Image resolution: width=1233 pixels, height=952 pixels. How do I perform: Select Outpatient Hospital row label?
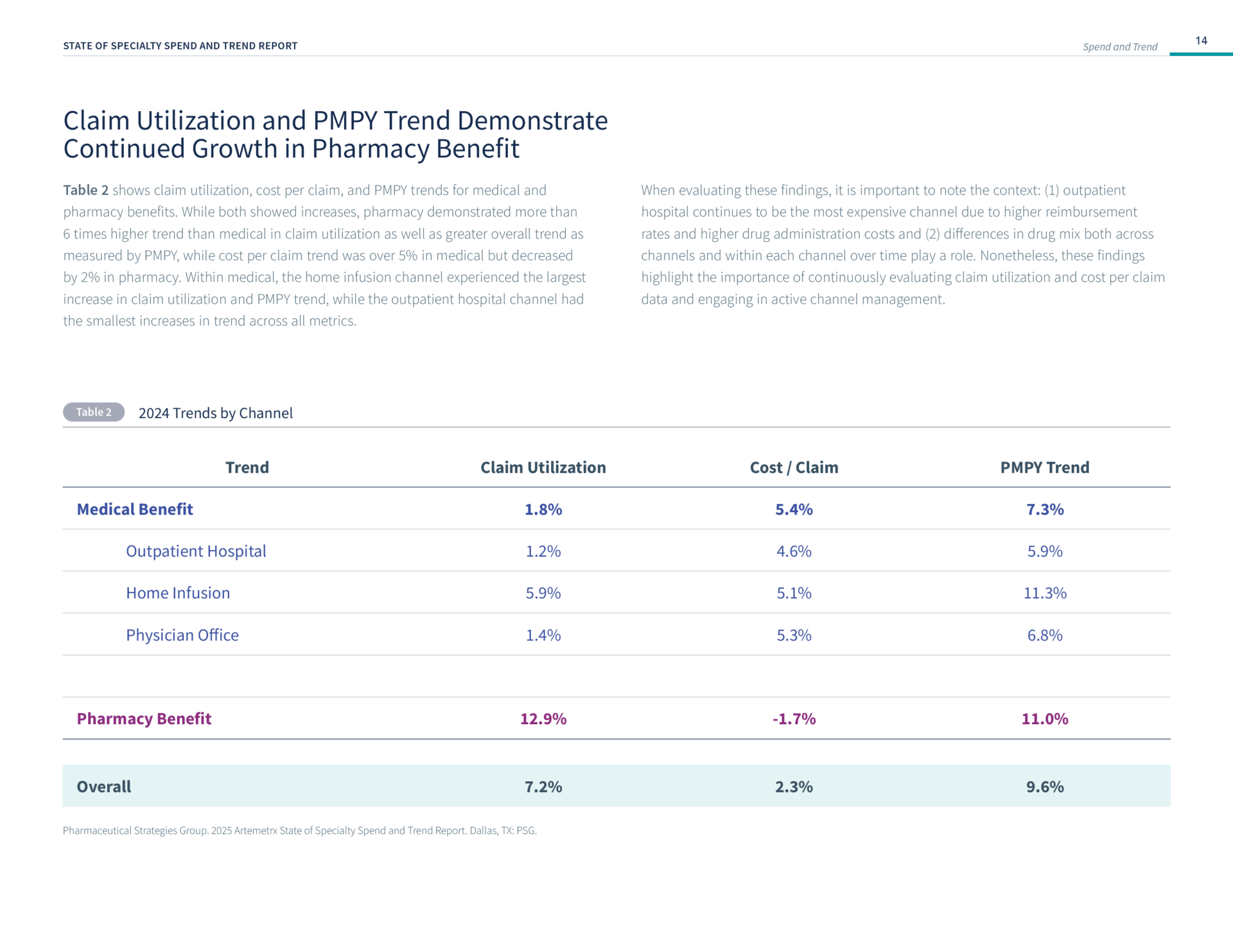coord(196,551)
